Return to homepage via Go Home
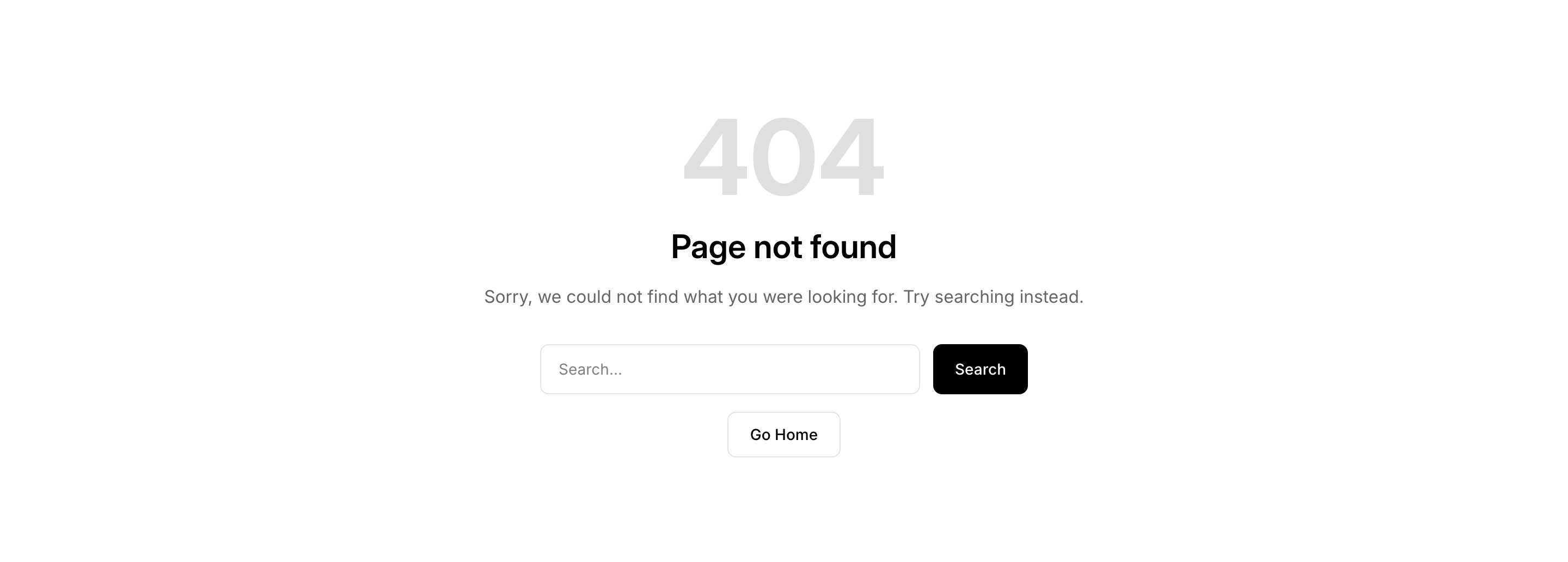This screenshot has height=562, width=1568. click(x=783, y=434)
